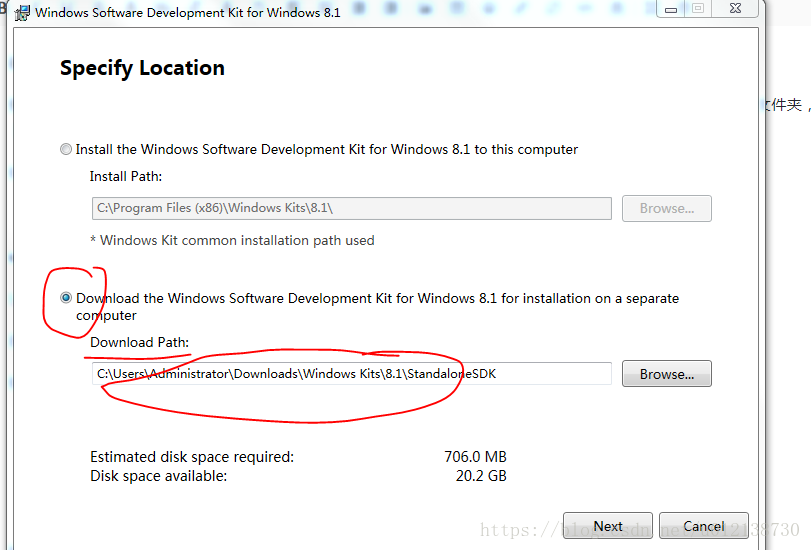This screenshot has width=811, height=550.
Task: Click the 20.2 GB available space value
Action: tap(481, 475)
